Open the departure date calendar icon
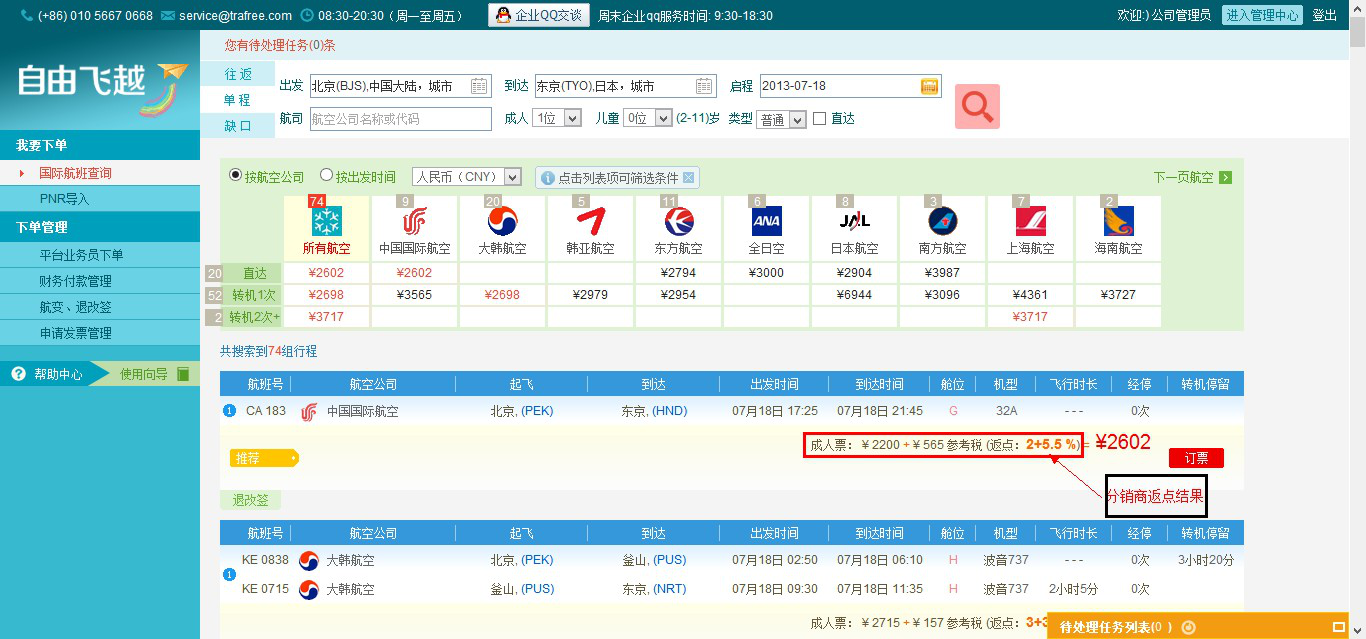 click(x=930, y=86)
